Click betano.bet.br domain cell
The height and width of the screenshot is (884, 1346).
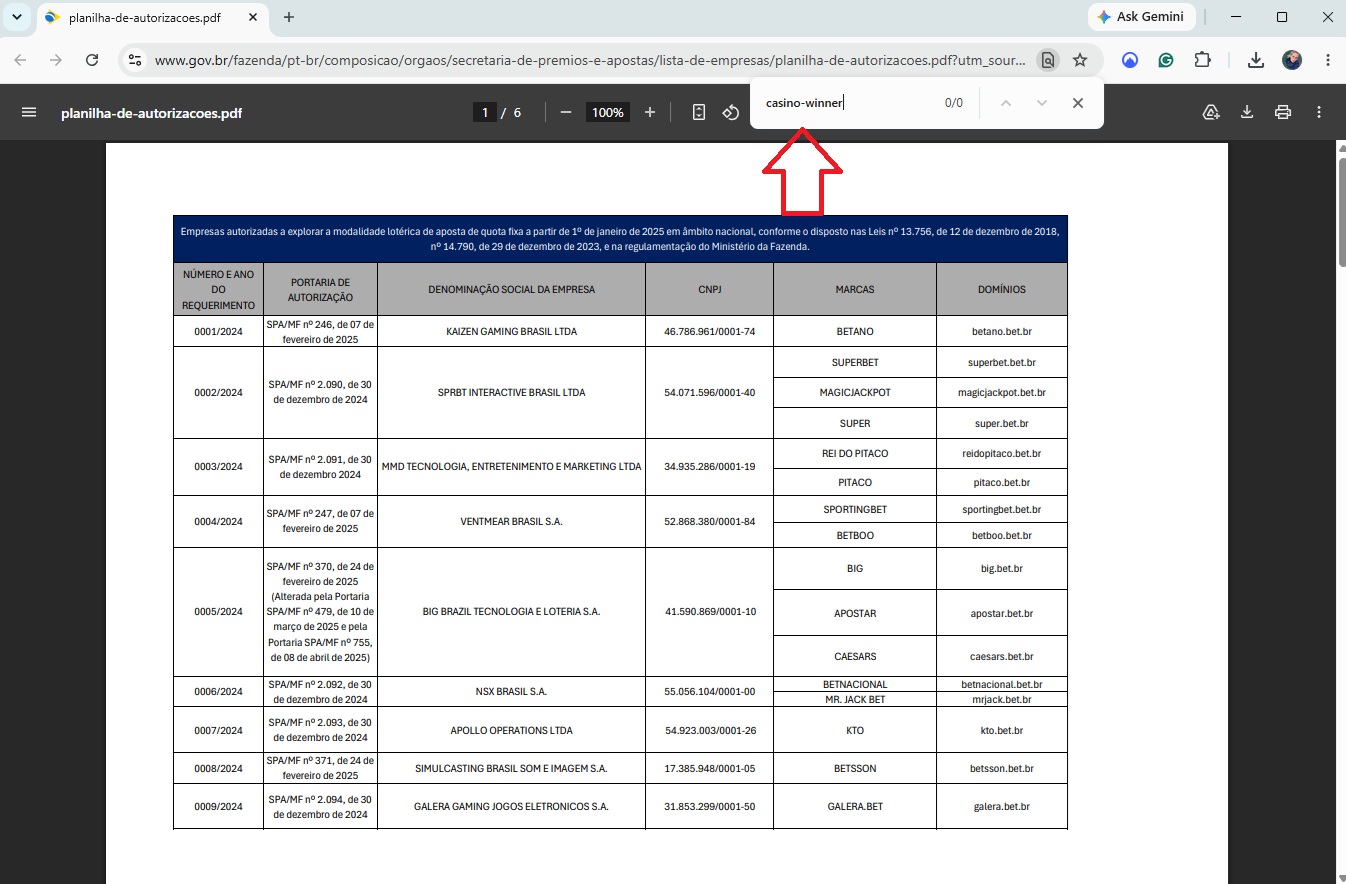pos(1002,331)
